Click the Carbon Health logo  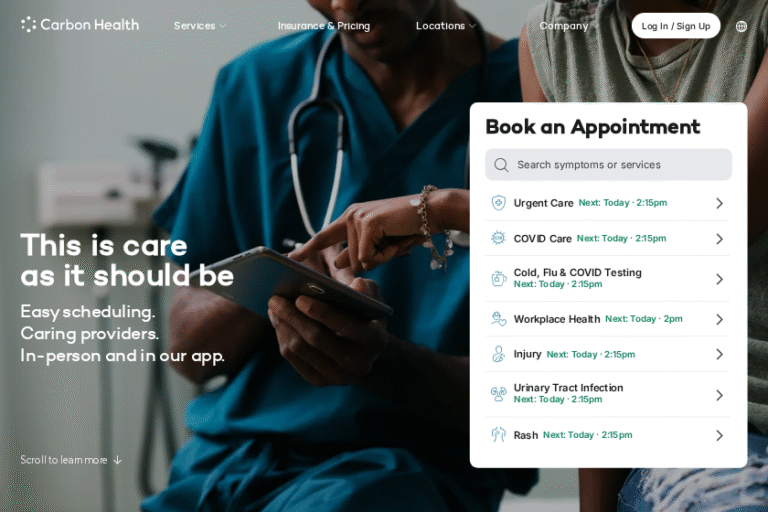80,24
